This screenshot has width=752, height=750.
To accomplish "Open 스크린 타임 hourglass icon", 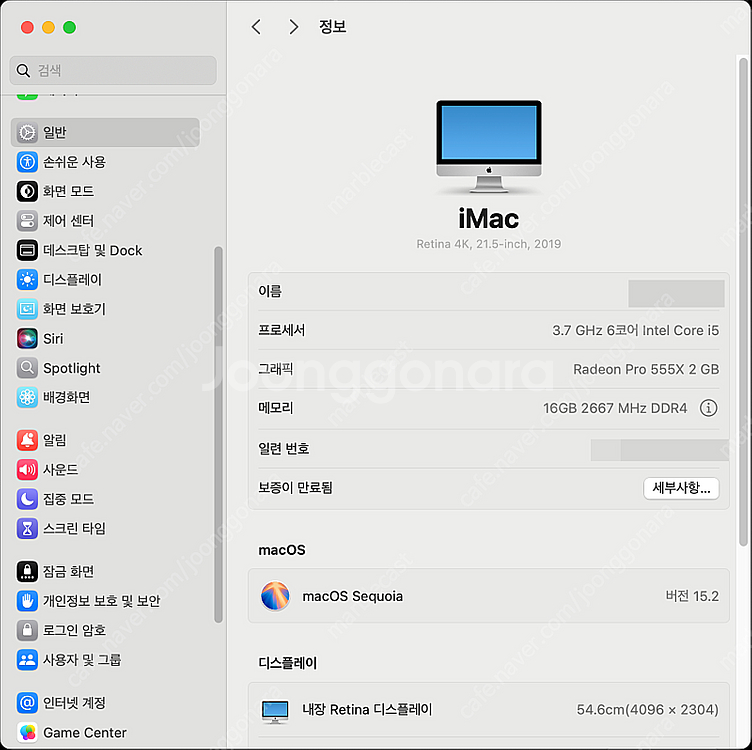I will (x=27, y=528).
